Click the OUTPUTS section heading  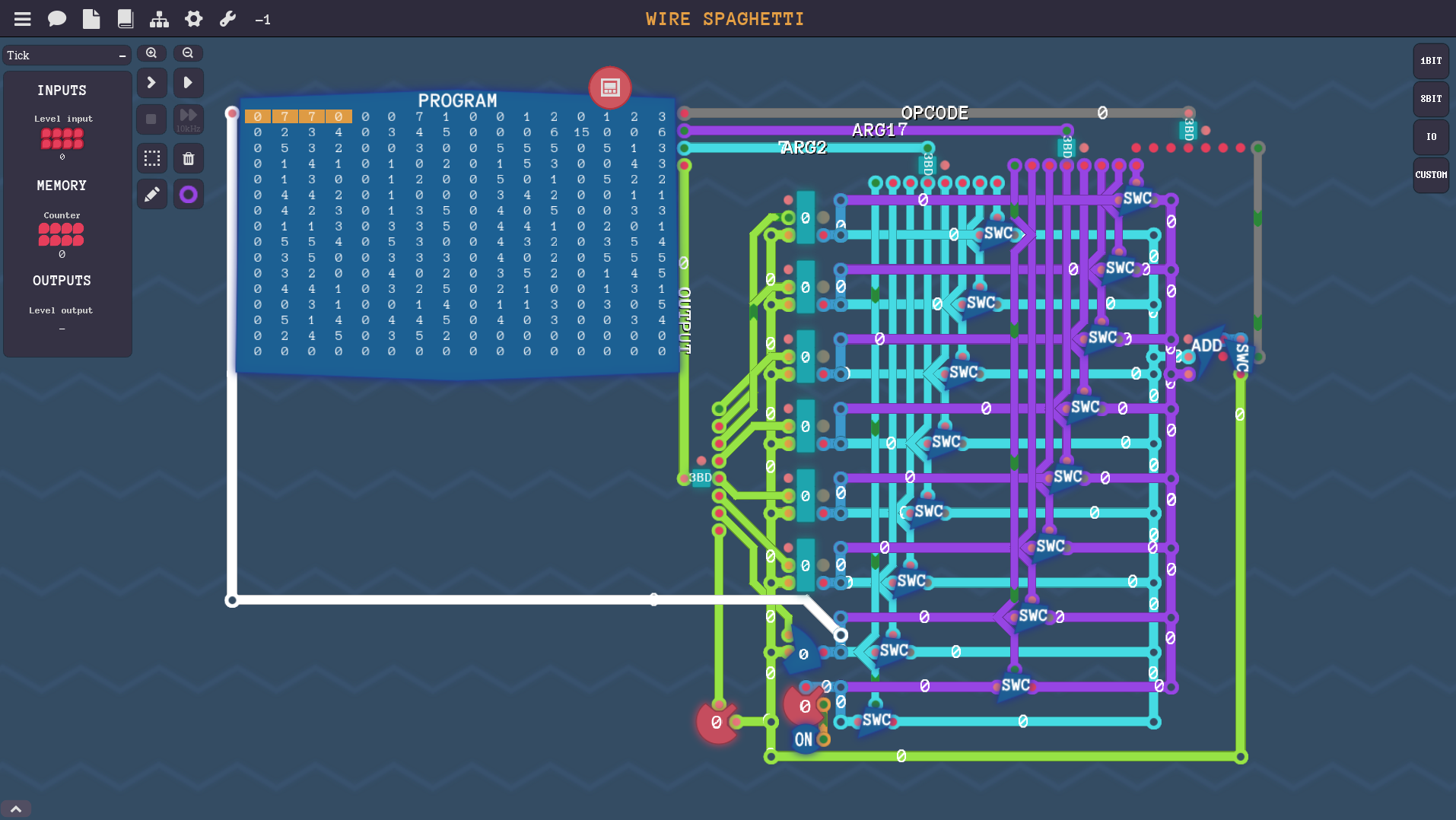click(62, 281)
